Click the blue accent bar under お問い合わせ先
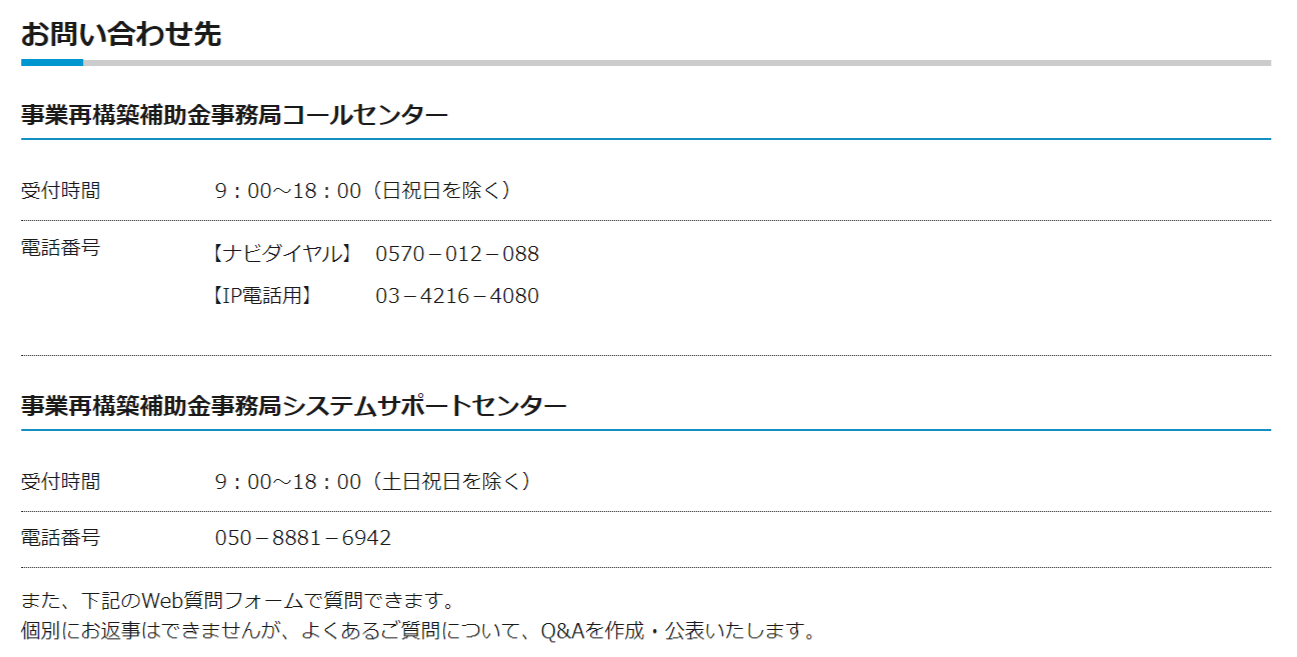1297x657 pixels. click(52, 63)
